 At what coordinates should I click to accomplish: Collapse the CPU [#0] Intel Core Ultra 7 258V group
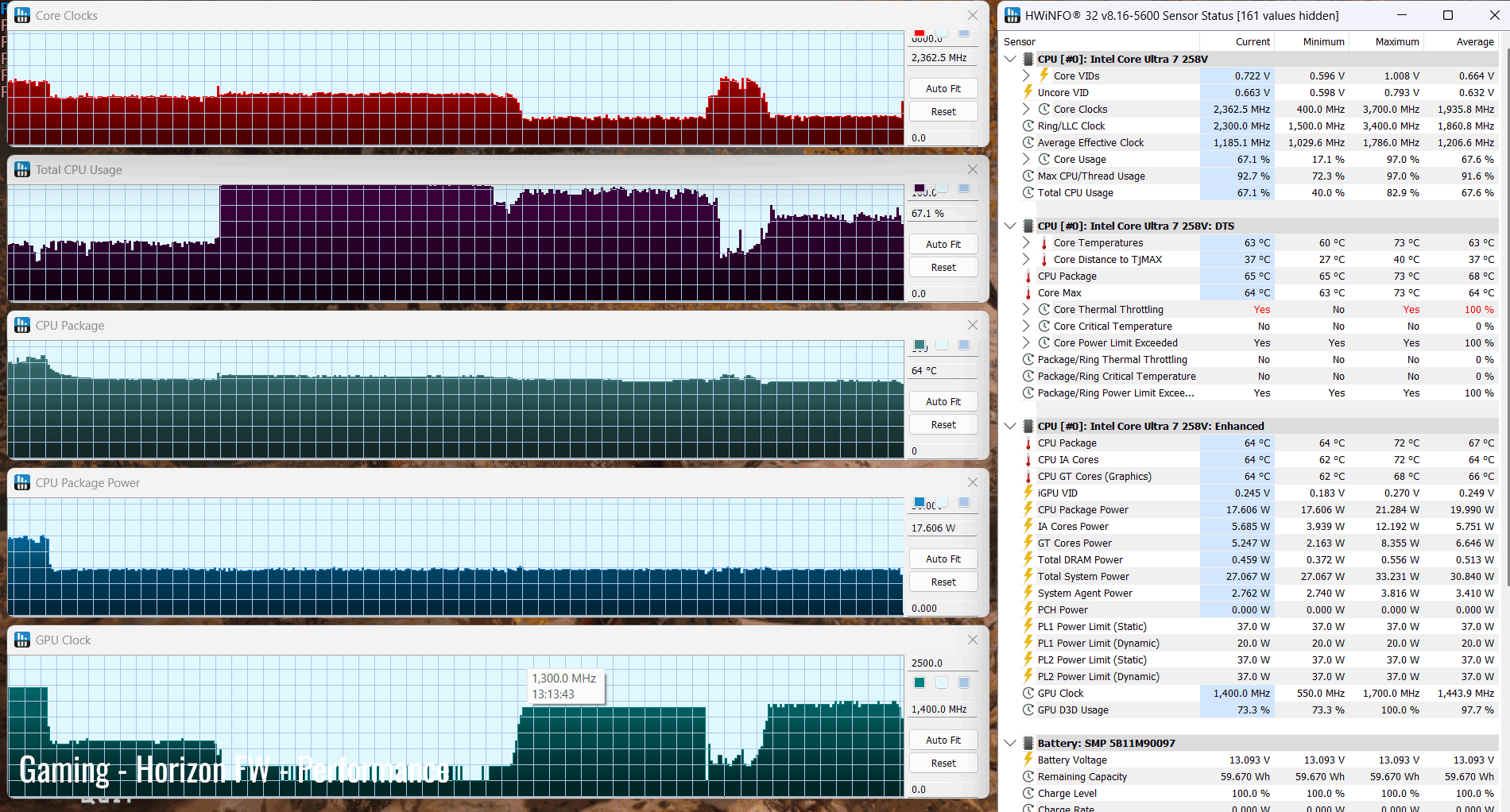[1010, 59]
